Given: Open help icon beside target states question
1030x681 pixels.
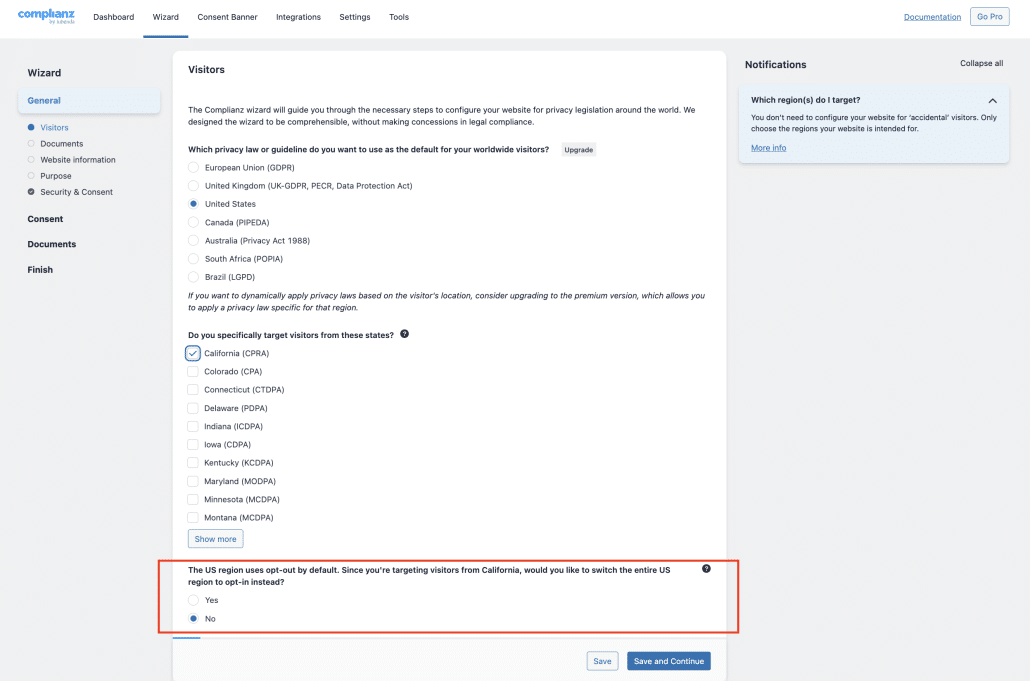Looking at the screenshot, I should click(405, 334).
